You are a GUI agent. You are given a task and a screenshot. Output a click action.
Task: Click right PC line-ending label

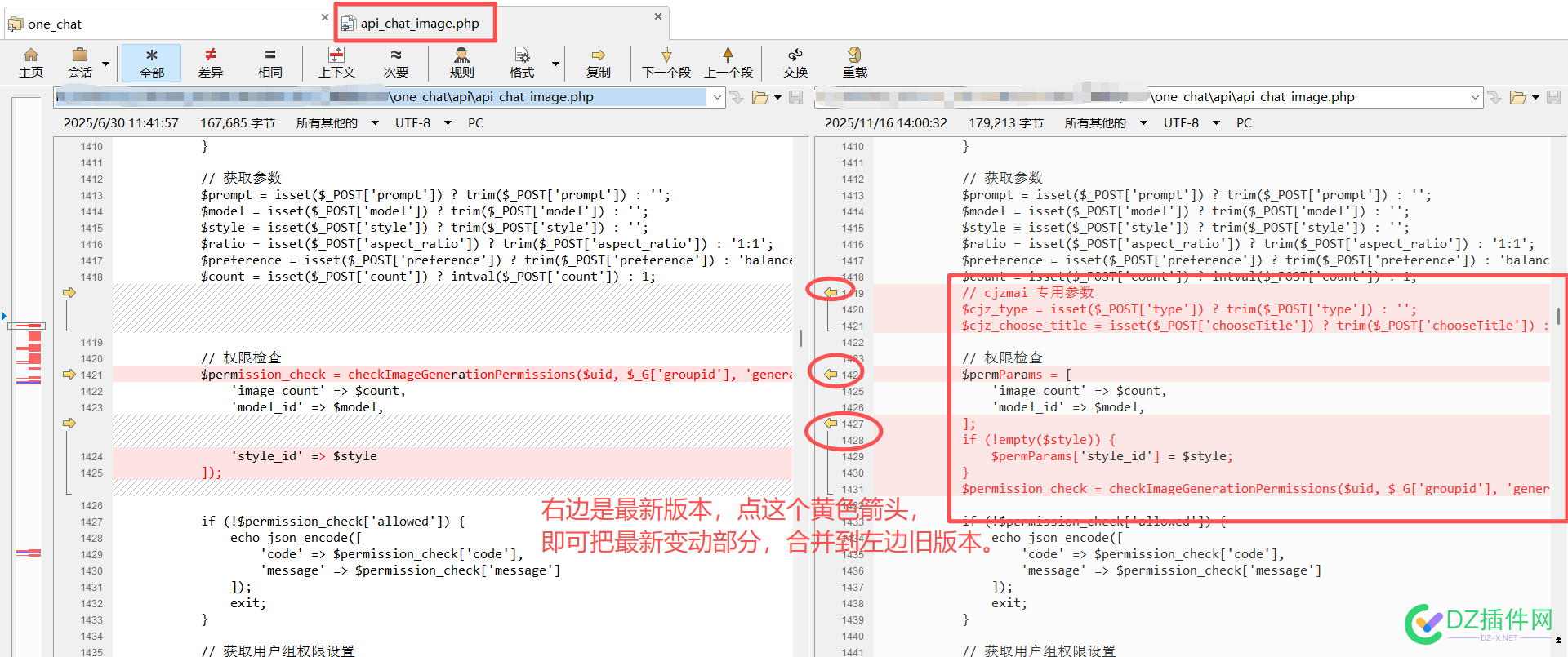(x=1244, y=122)
